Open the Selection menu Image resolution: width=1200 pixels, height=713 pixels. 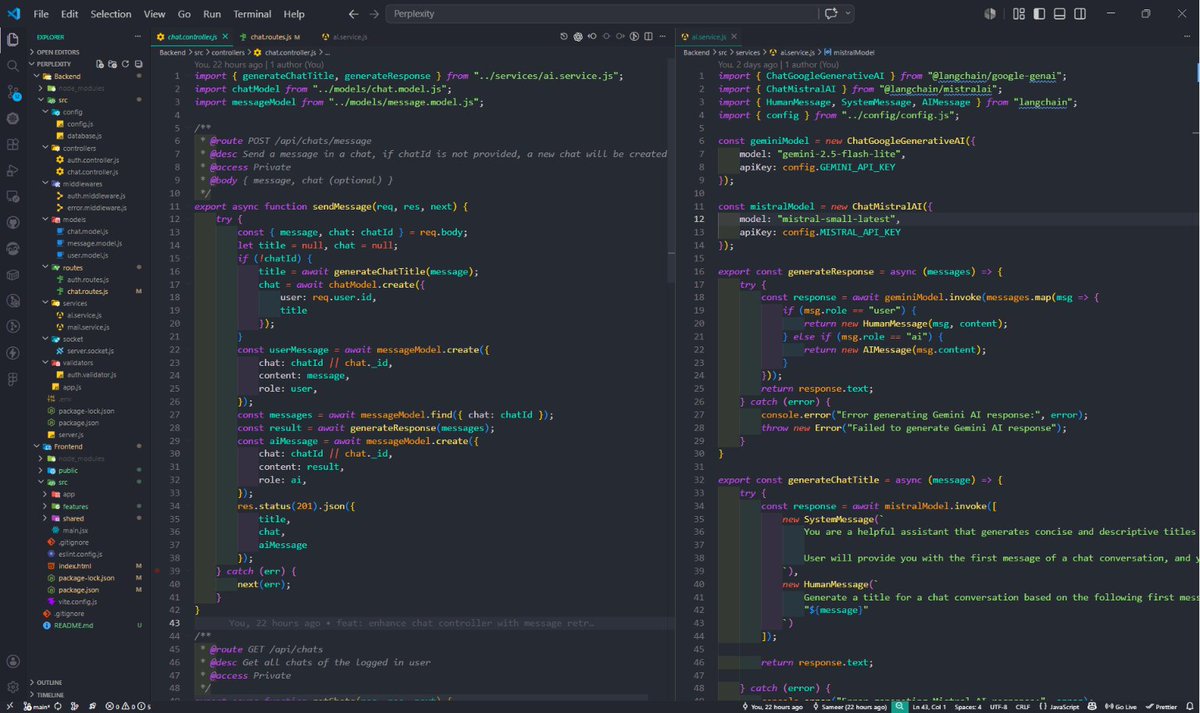111,14
